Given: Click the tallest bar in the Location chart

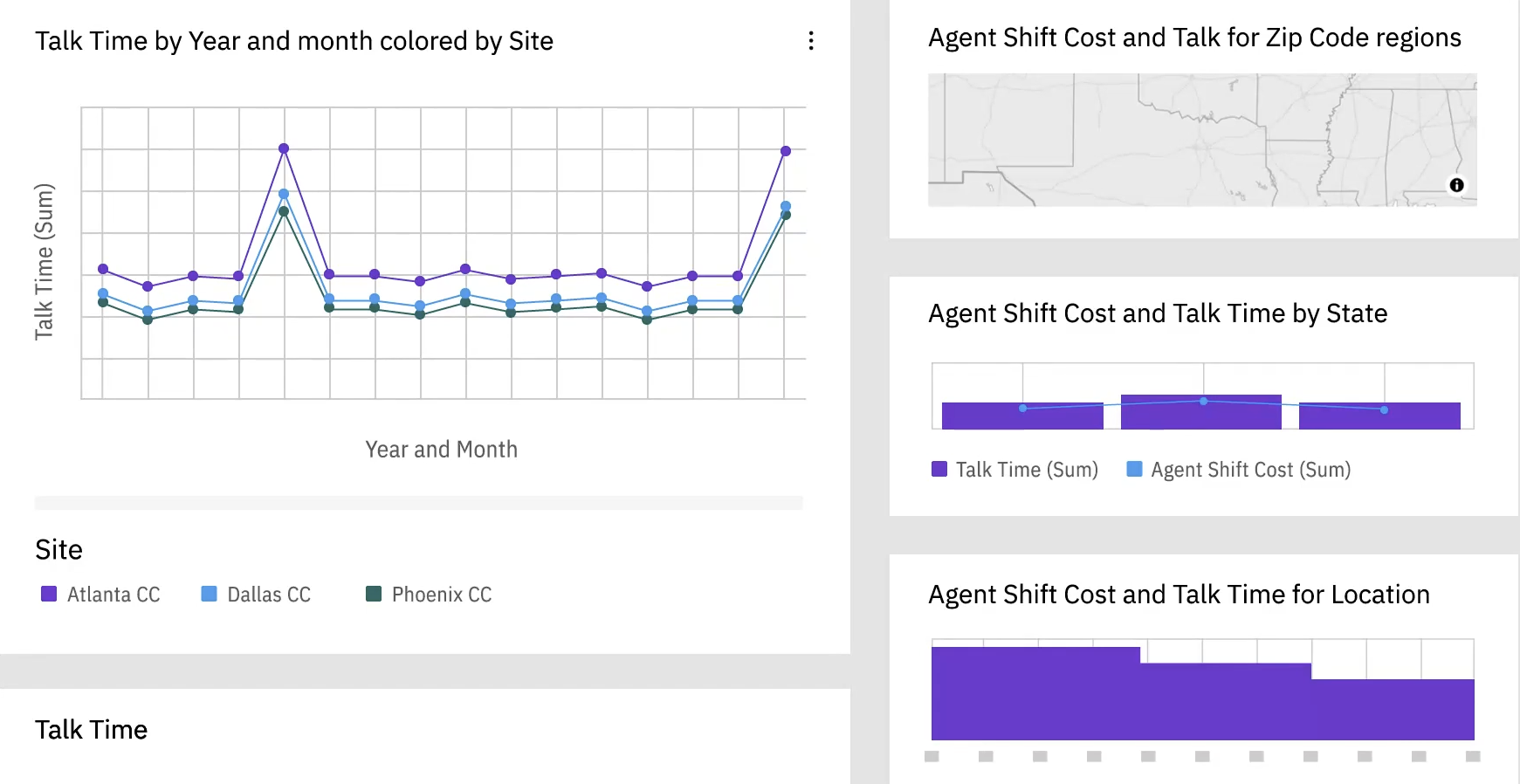Looking at the screenshot, I should click(1035, 694).
